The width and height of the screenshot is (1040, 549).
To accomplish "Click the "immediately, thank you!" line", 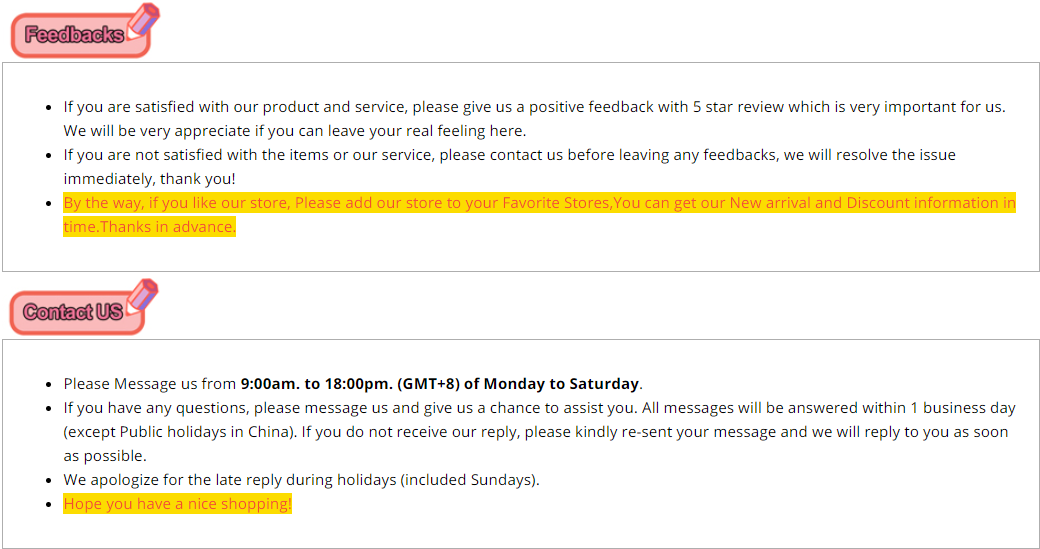I will [x=149, y=179].
